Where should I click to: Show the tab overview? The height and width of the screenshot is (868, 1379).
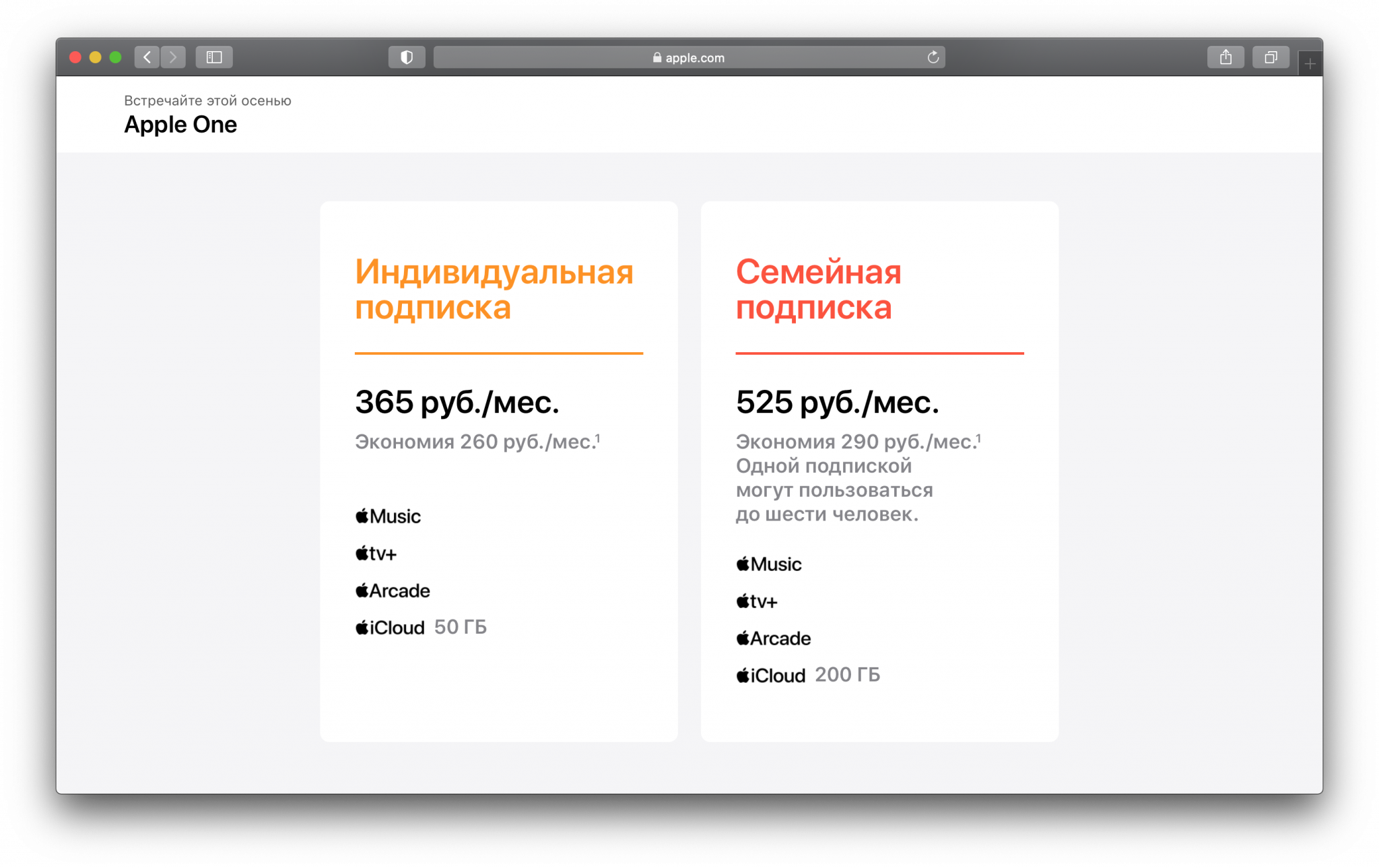(x=1271, y=57)
